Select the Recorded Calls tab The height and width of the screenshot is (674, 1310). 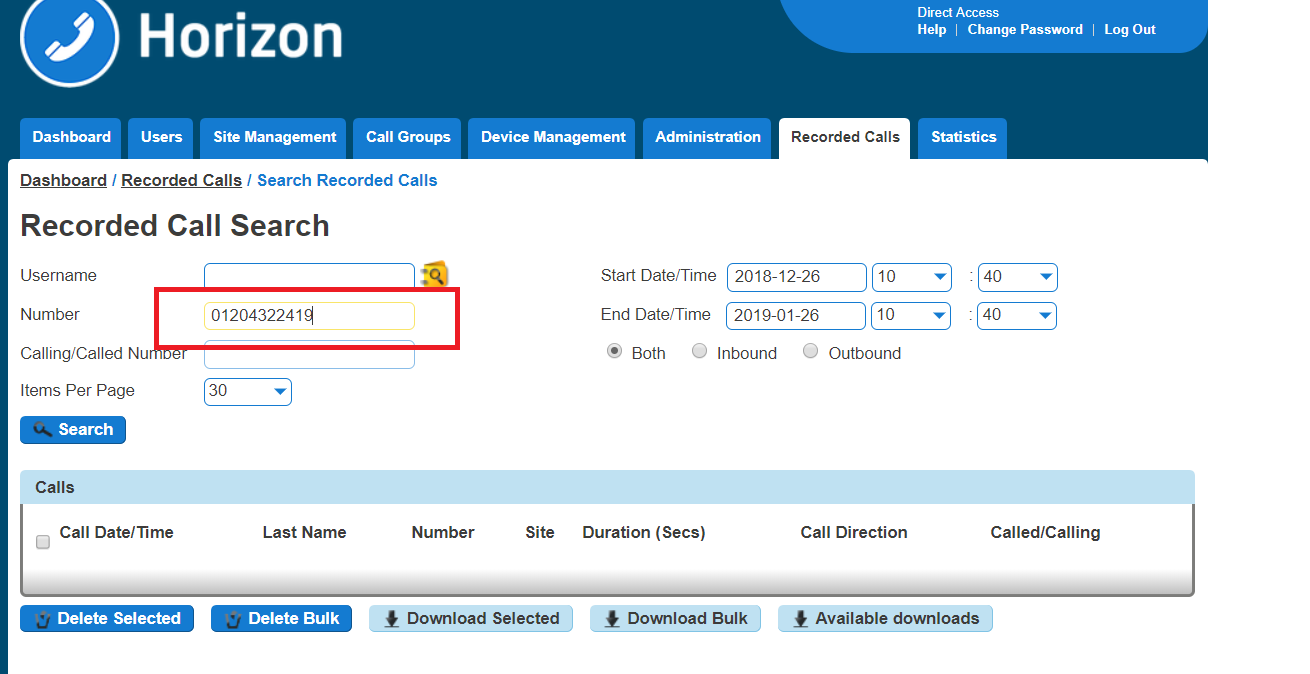[x=845, y=138]
